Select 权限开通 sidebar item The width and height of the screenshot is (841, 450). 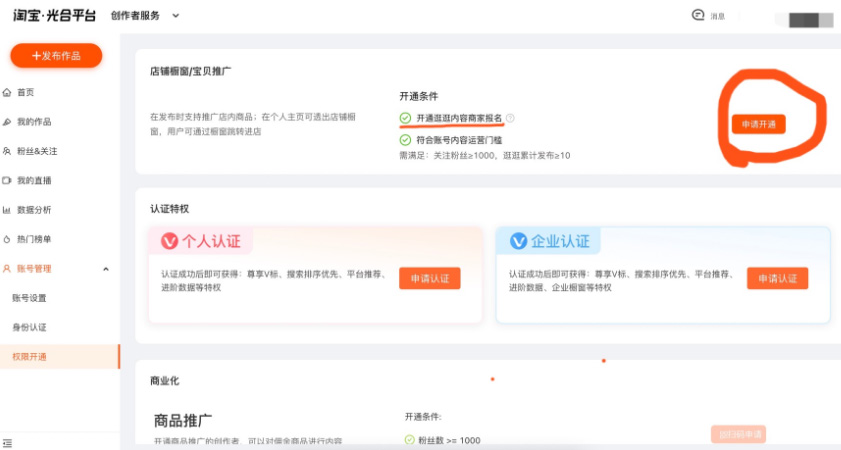click(x=60, y=357)
